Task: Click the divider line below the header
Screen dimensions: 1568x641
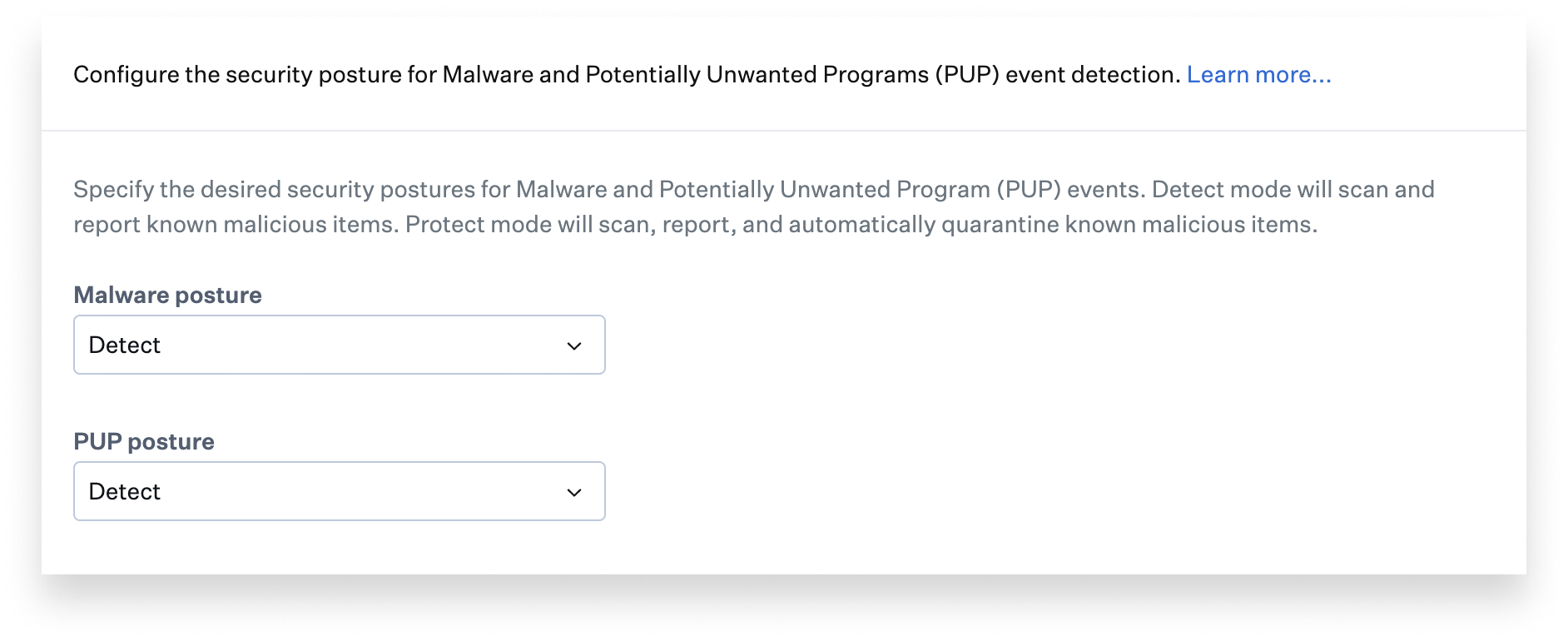Action: pyautogui.click(x=784, y=131)
